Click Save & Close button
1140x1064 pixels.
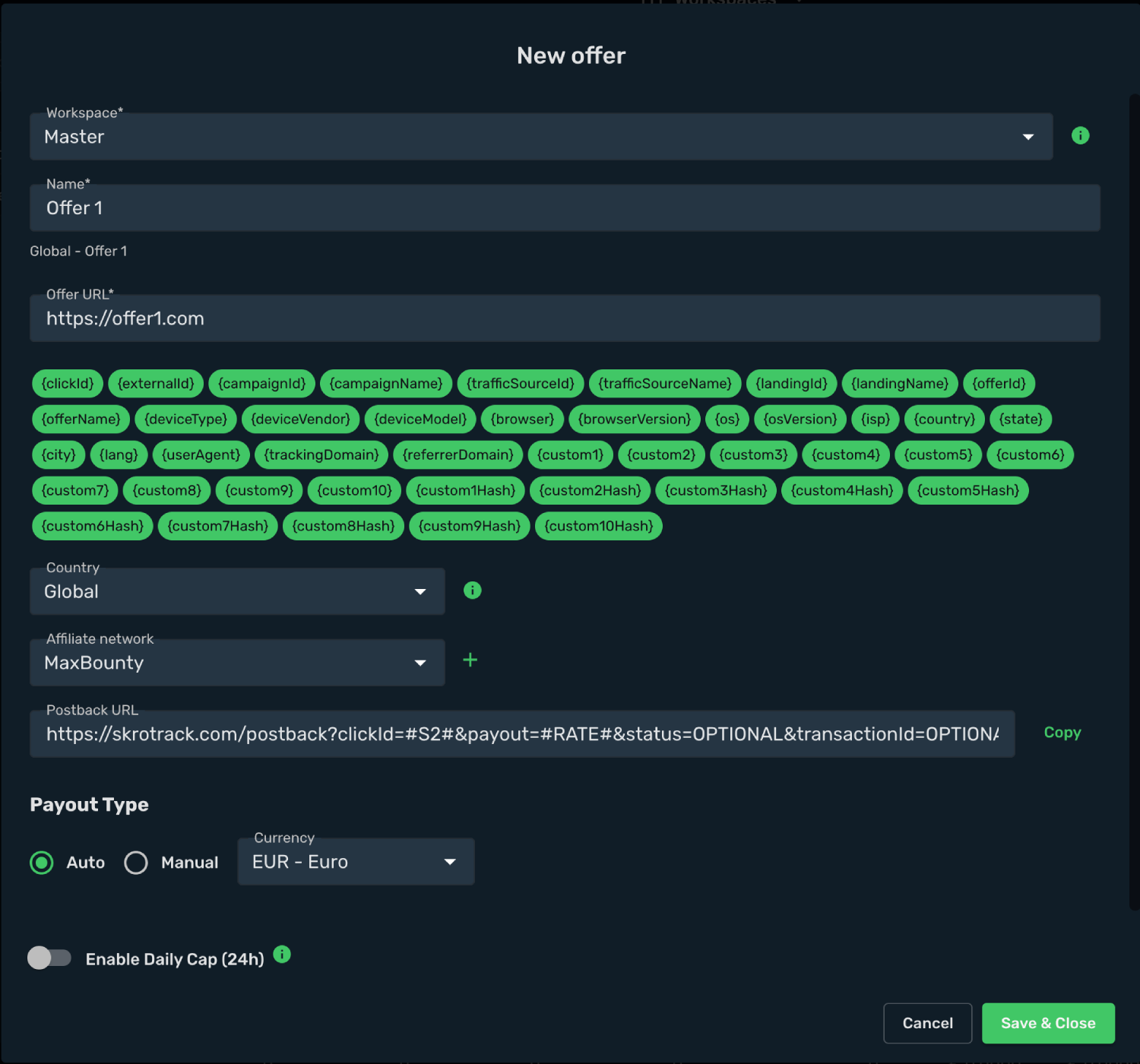pos(1048,1023)
